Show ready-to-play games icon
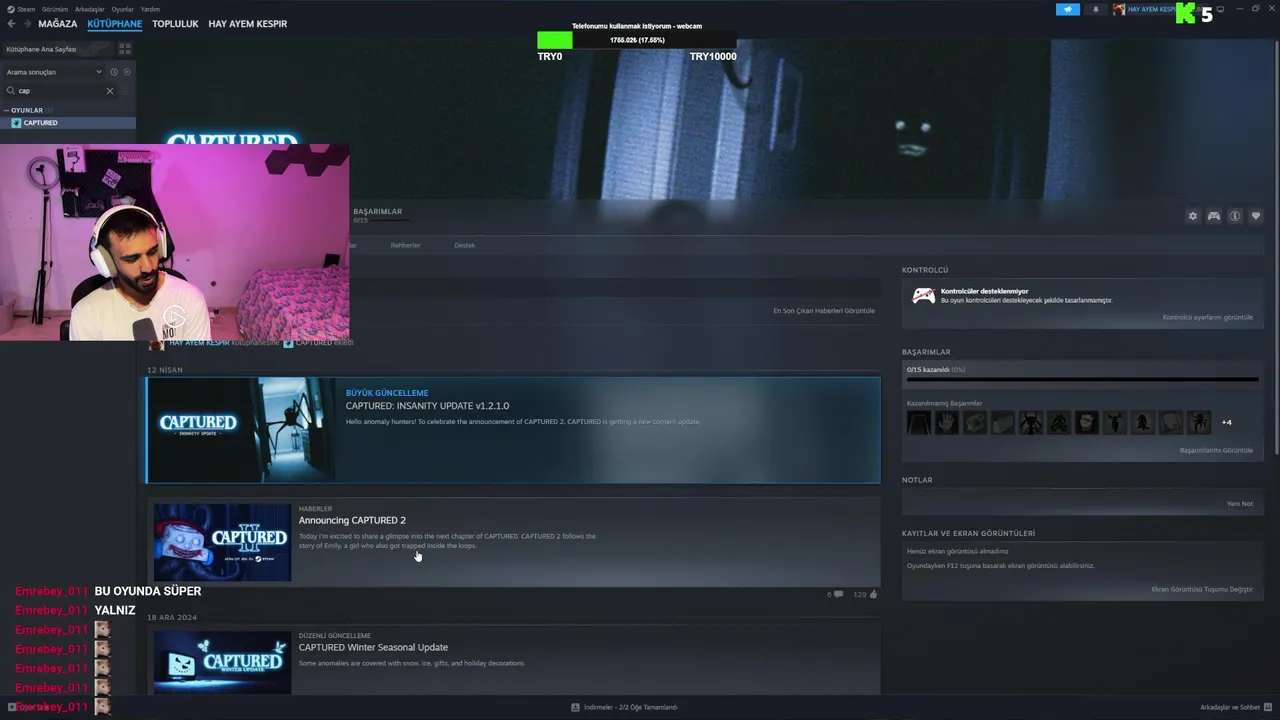1280x720 pixels. tap(127, 72)
